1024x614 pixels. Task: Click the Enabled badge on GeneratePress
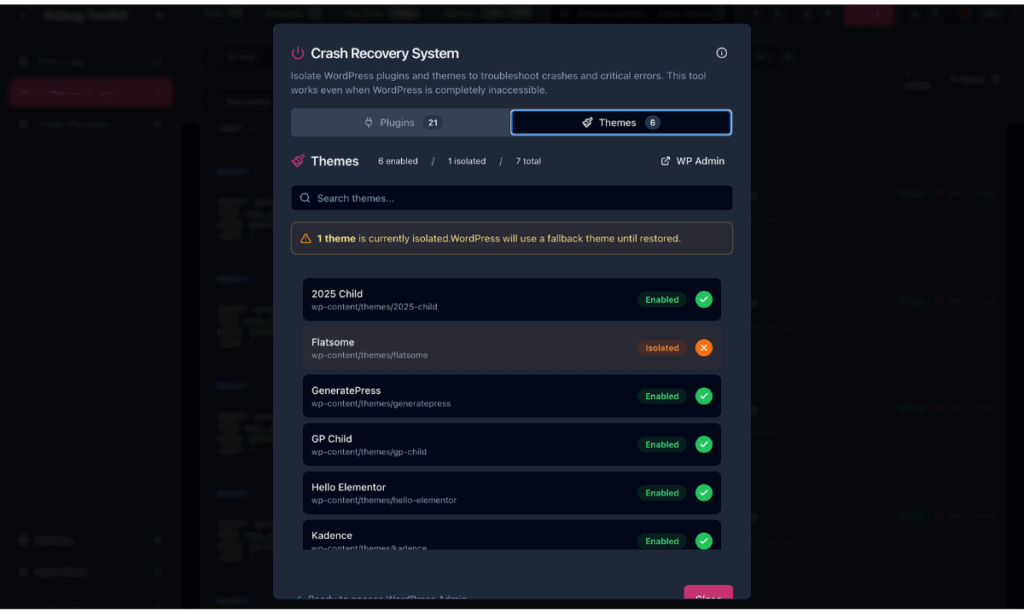click(662, 396)
